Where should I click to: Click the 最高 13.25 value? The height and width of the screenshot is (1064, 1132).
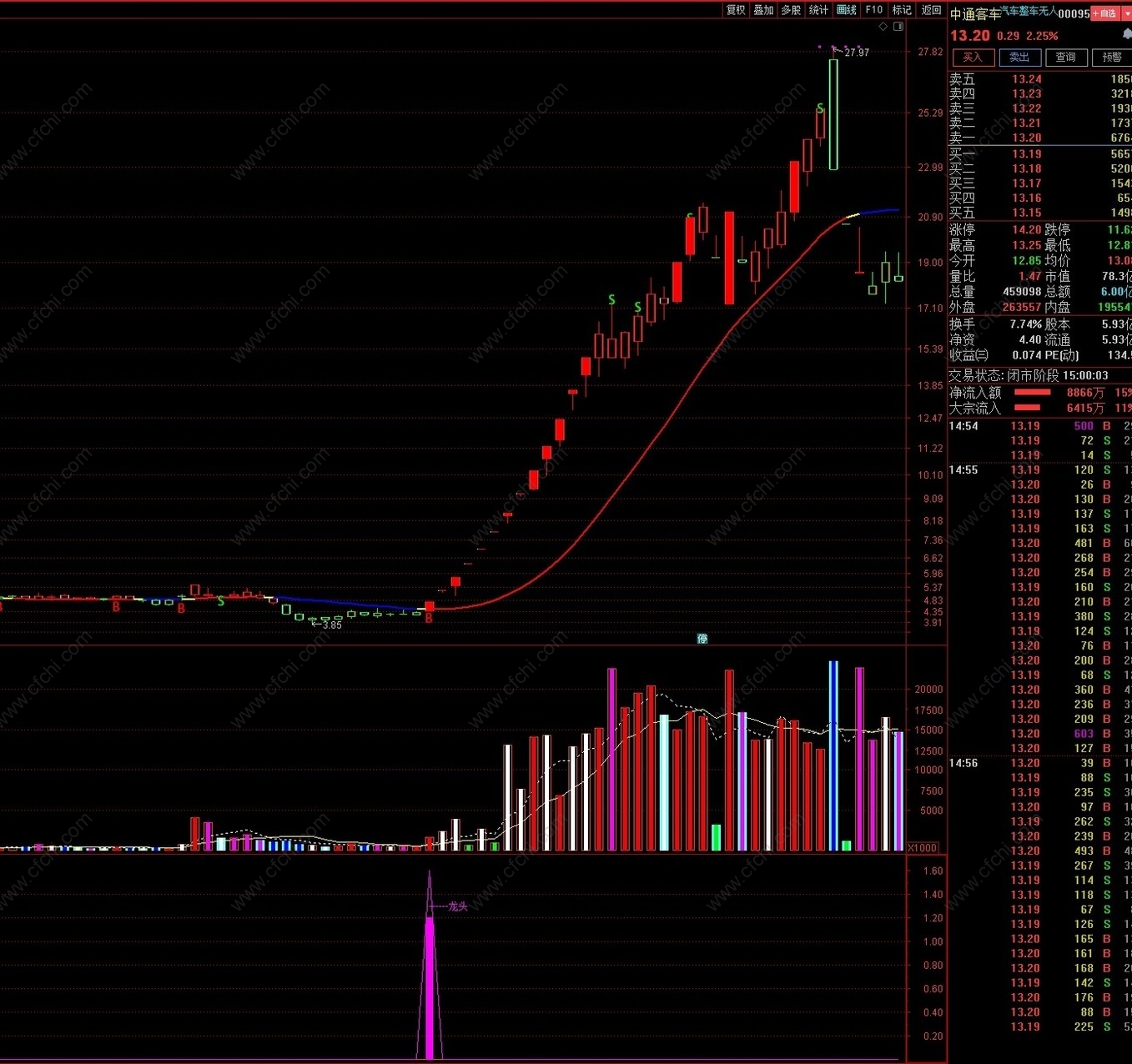[1026, 245]
